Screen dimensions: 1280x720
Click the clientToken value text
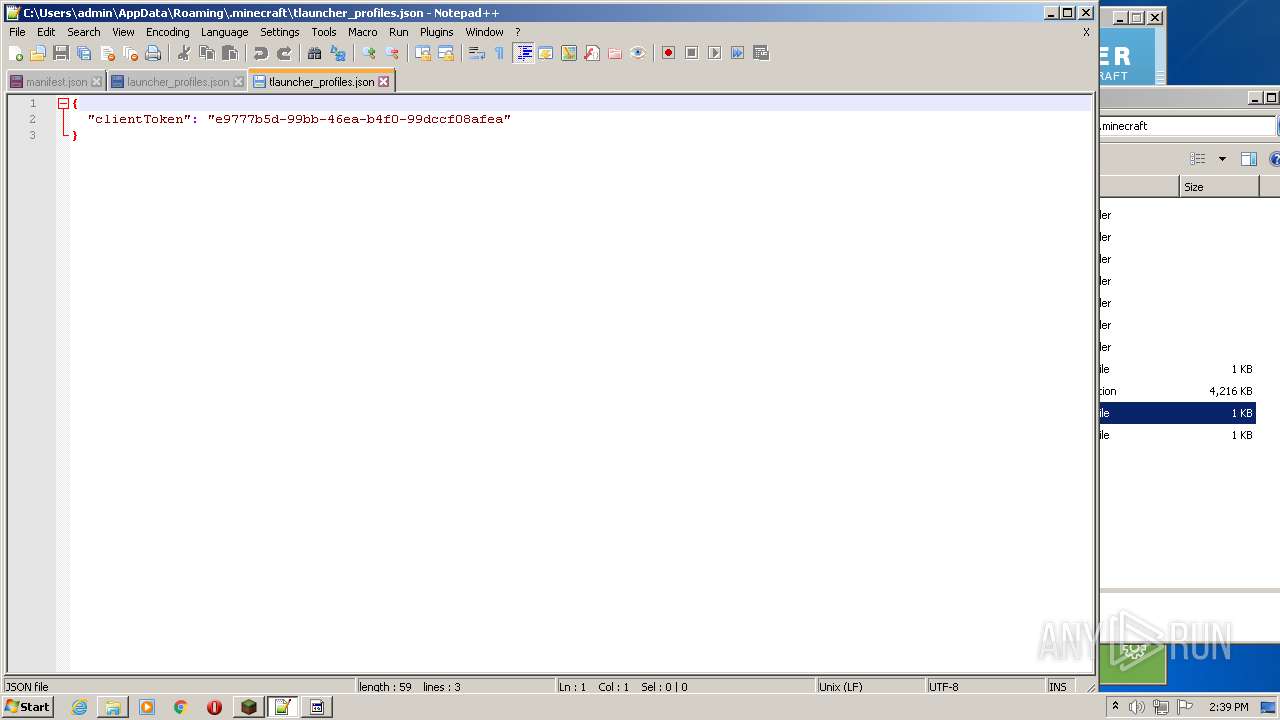(359, 119)
